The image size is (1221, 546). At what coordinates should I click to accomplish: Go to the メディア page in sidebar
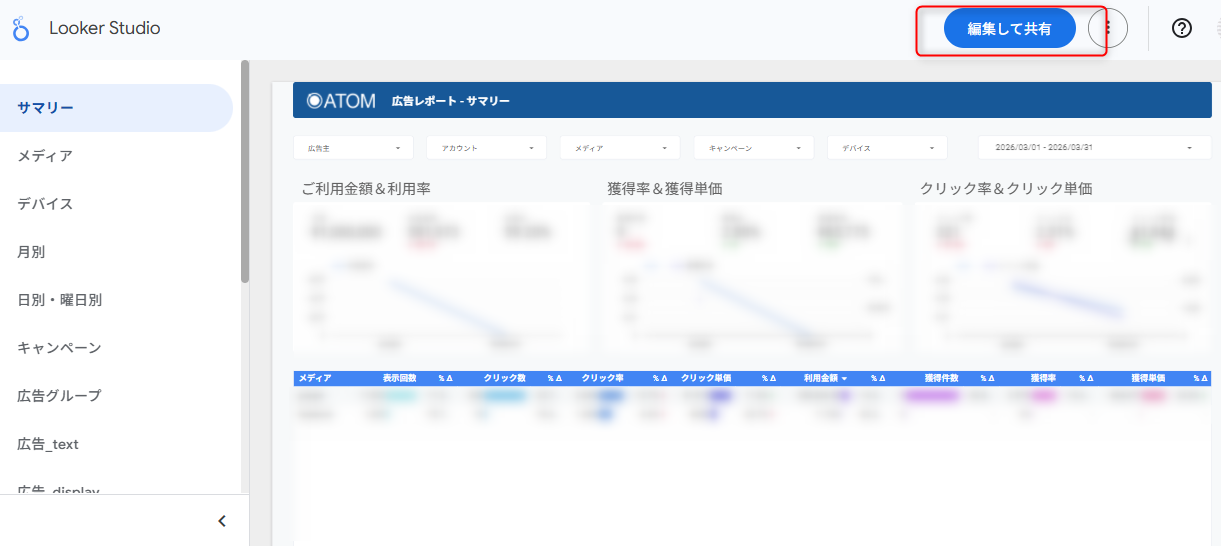pyautogui.click(x=46, y=156)
